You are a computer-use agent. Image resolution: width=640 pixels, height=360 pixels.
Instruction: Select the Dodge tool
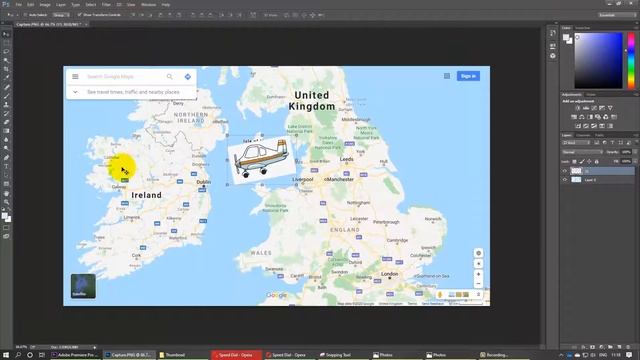click(x=6, y=149)
